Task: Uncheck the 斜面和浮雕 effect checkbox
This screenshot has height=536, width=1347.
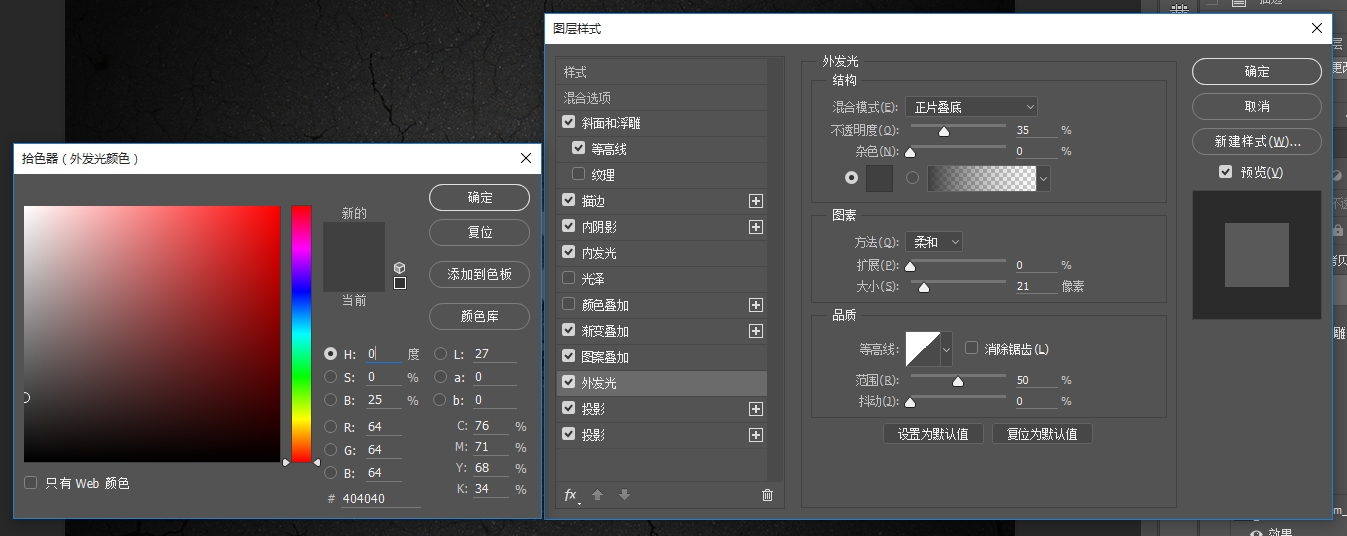Action: click(x=569, y=123)
